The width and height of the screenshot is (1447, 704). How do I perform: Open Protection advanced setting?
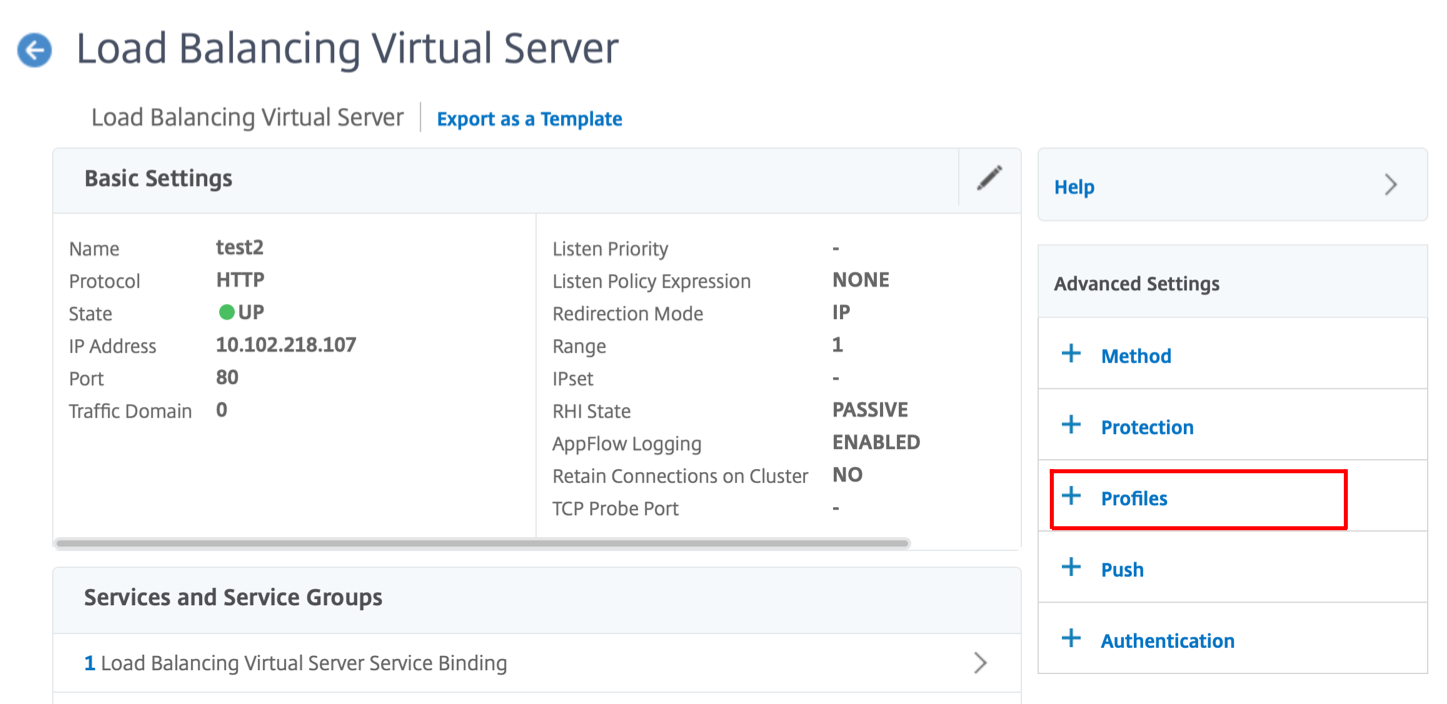(1147, 427)
